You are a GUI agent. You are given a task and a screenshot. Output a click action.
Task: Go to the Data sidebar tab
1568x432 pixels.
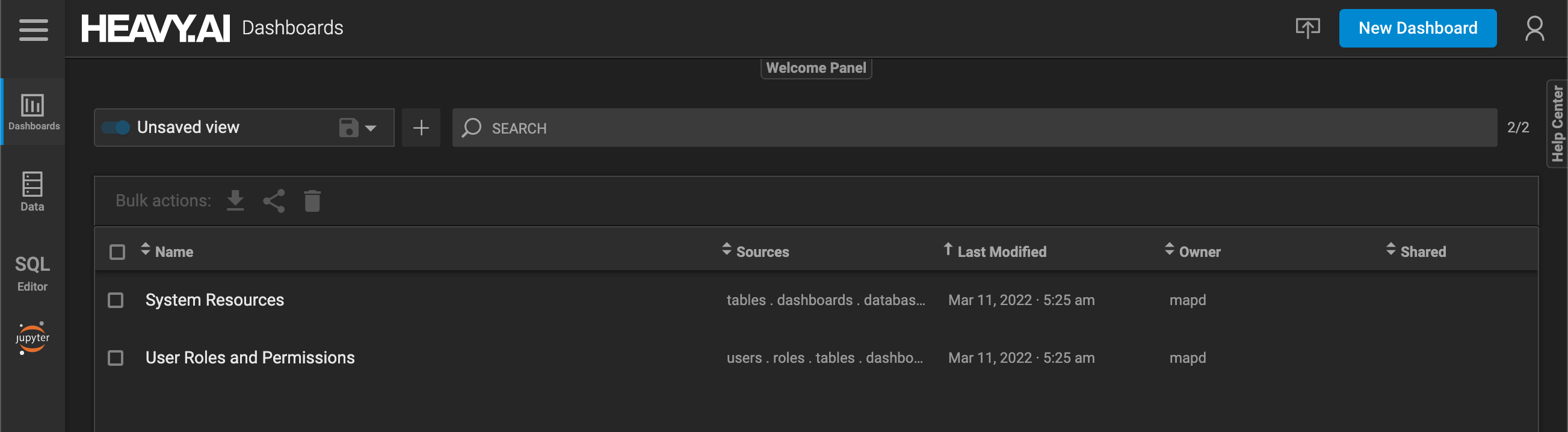[32, 191]
